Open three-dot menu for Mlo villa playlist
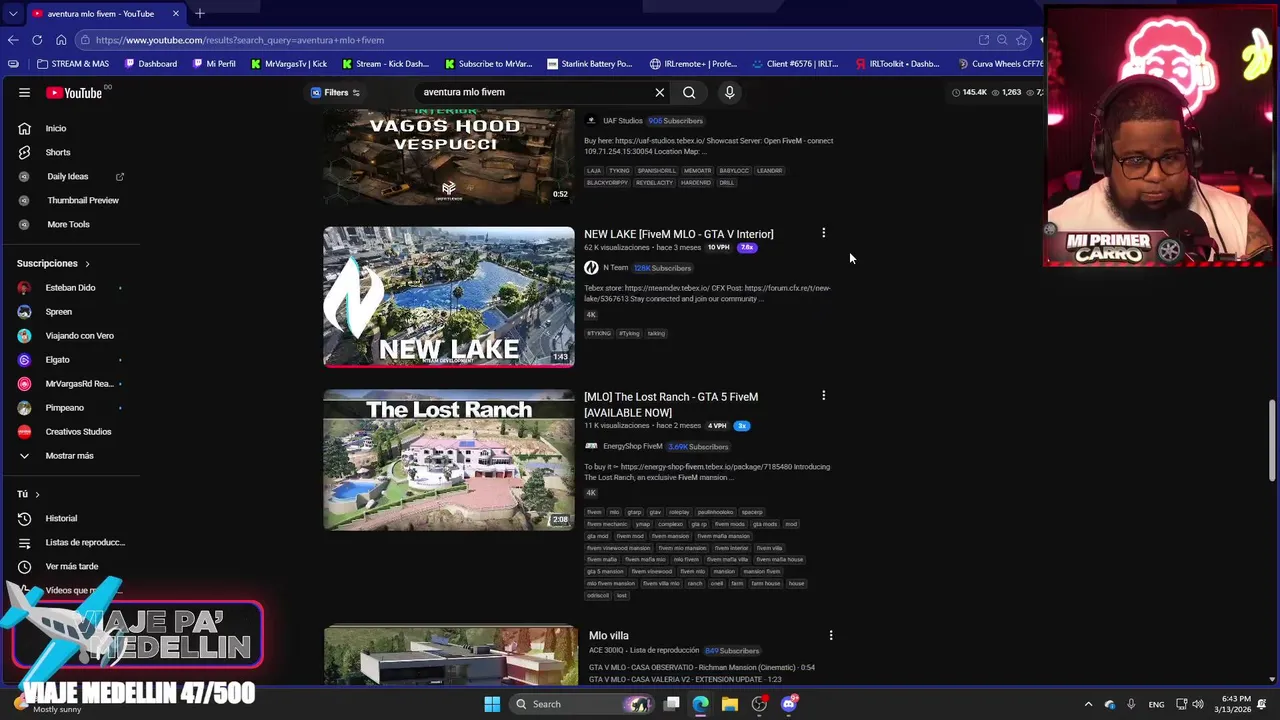The width and height of the screenshot is (1280, 720). click(830, 635)
